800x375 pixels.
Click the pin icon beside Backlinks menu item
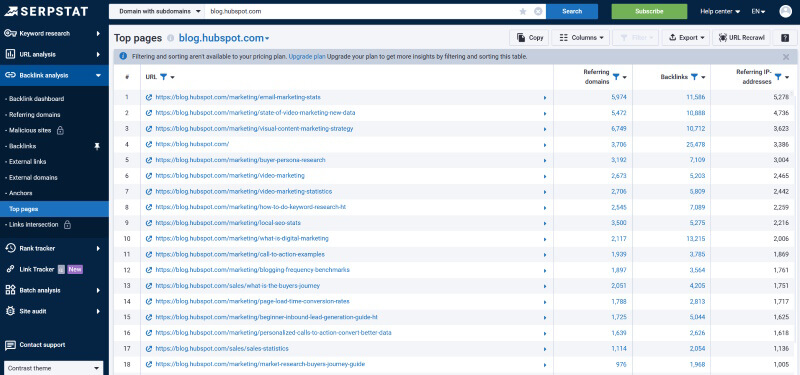click(97, 146)
